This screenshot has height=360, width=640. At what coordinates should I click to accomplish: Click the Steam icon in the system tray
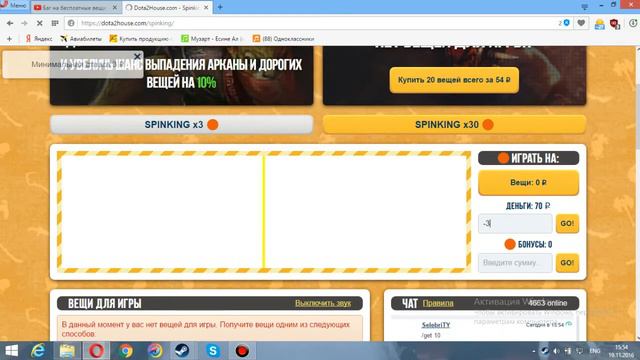pyautogui.click(x=545, y=351)
